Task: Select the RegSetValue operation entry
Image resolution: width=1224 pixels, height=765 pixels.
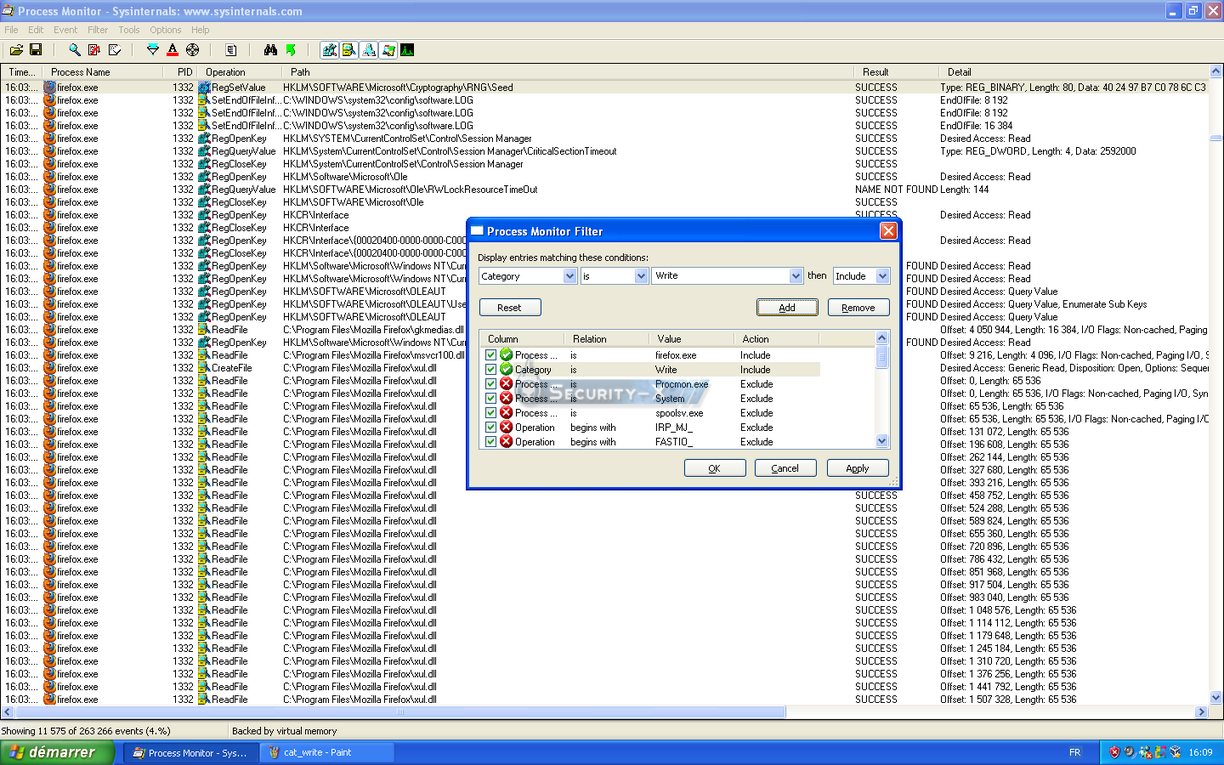Action: tap(238, 88)
